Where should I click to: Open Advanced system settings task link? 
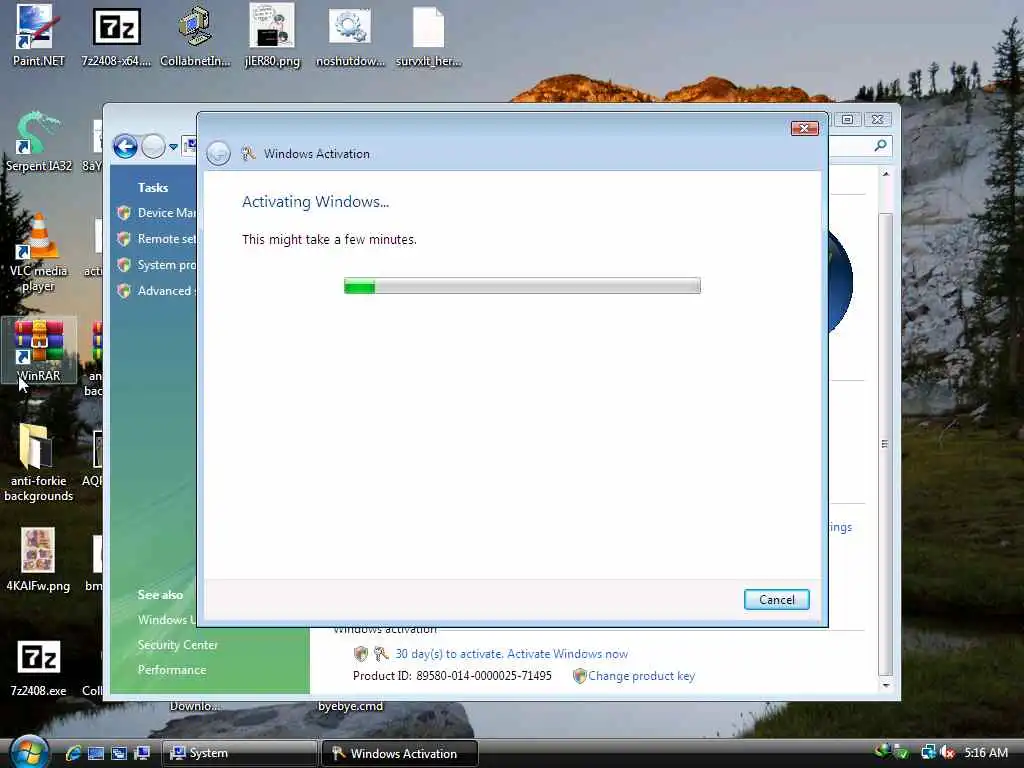(x=167, y=291)
